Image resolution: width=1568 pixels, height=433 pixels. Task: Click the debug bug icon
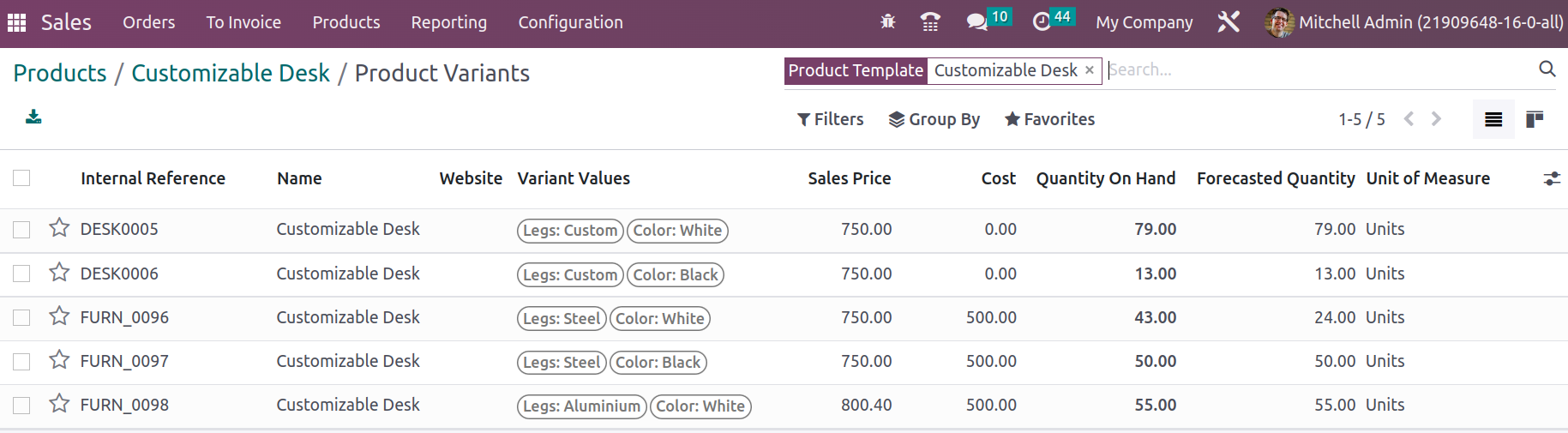888,21
